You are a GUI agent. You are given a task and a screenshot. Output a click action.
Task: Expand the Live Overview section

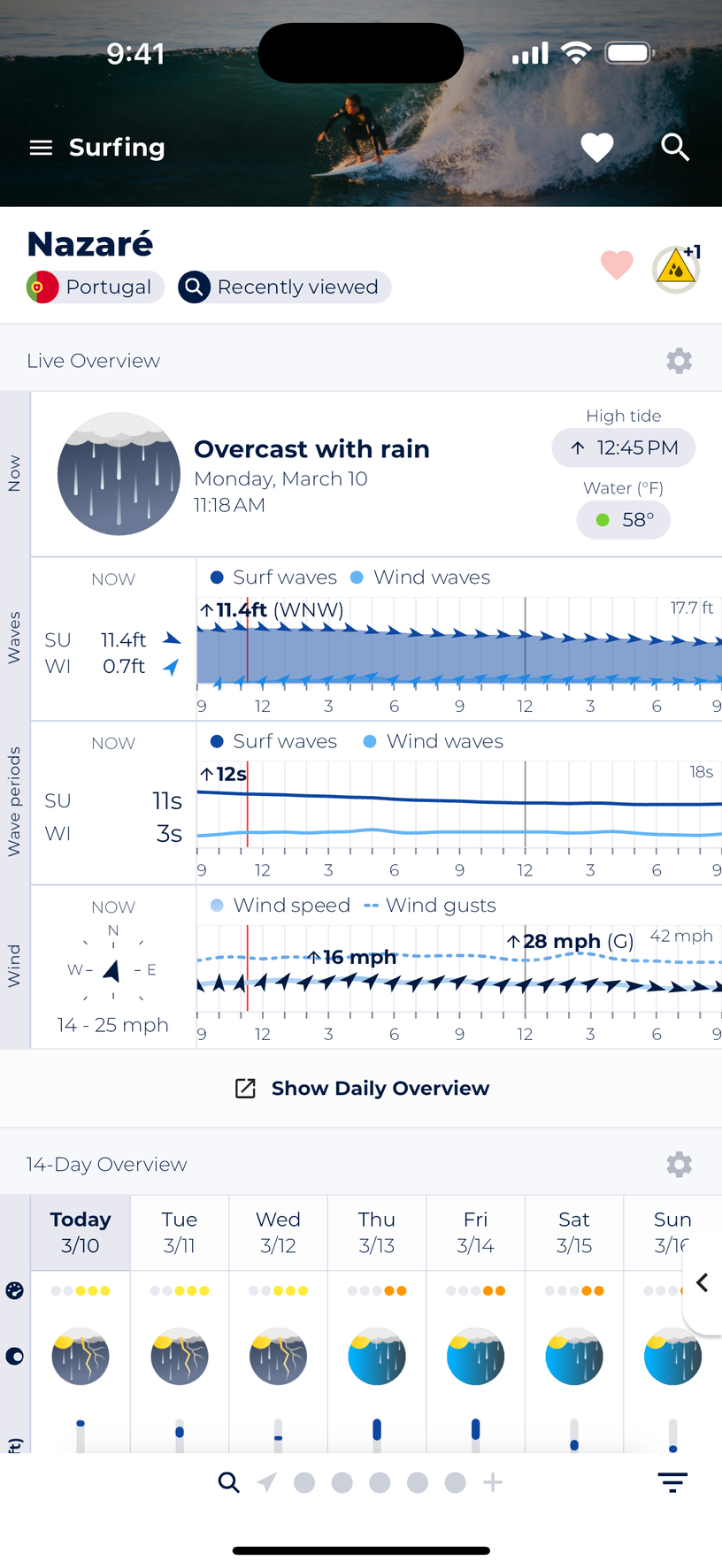pyautogui.click(x=94, y=360)
